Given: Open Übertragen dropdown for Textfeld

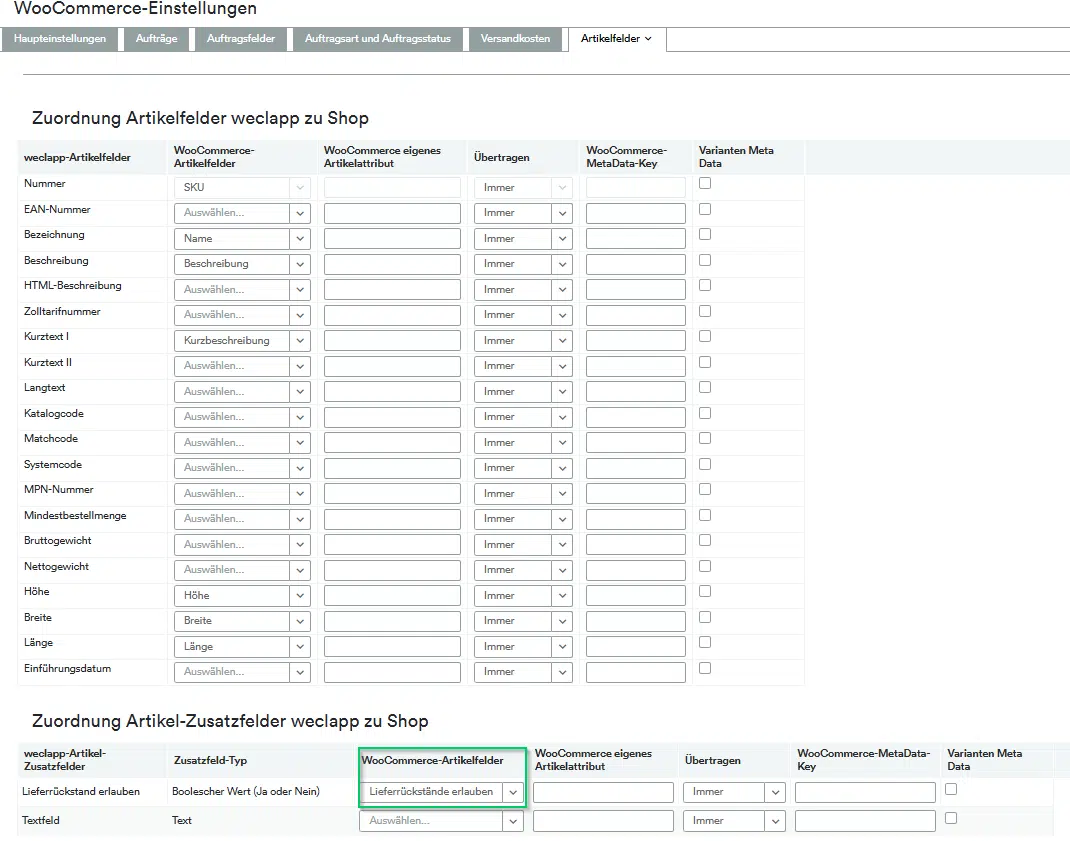Looking at the screenshot, I should [734, 821].
